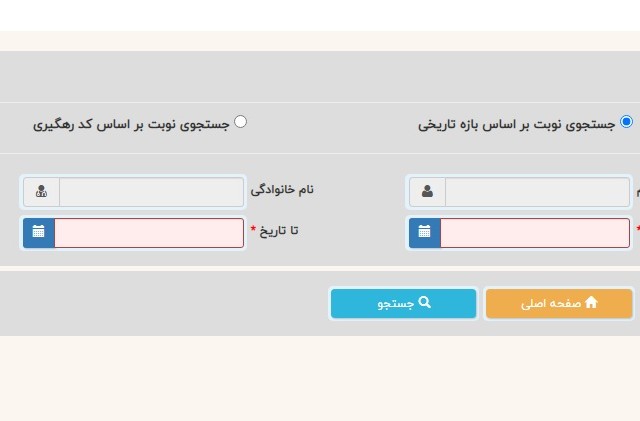Viewport: 640px width, 421px height.
Task: Click the user icon beside the first name field
Action: [427, 192]
